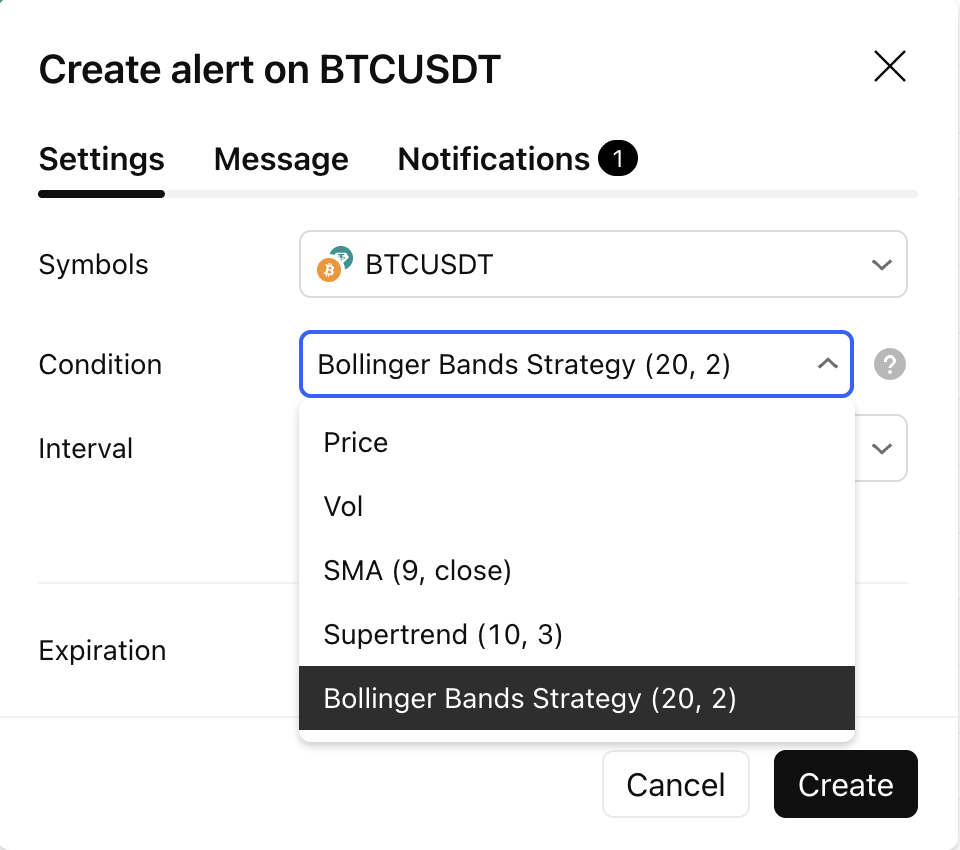Select Price from the condition list
The image size is (960, 850).
point(356,442)
